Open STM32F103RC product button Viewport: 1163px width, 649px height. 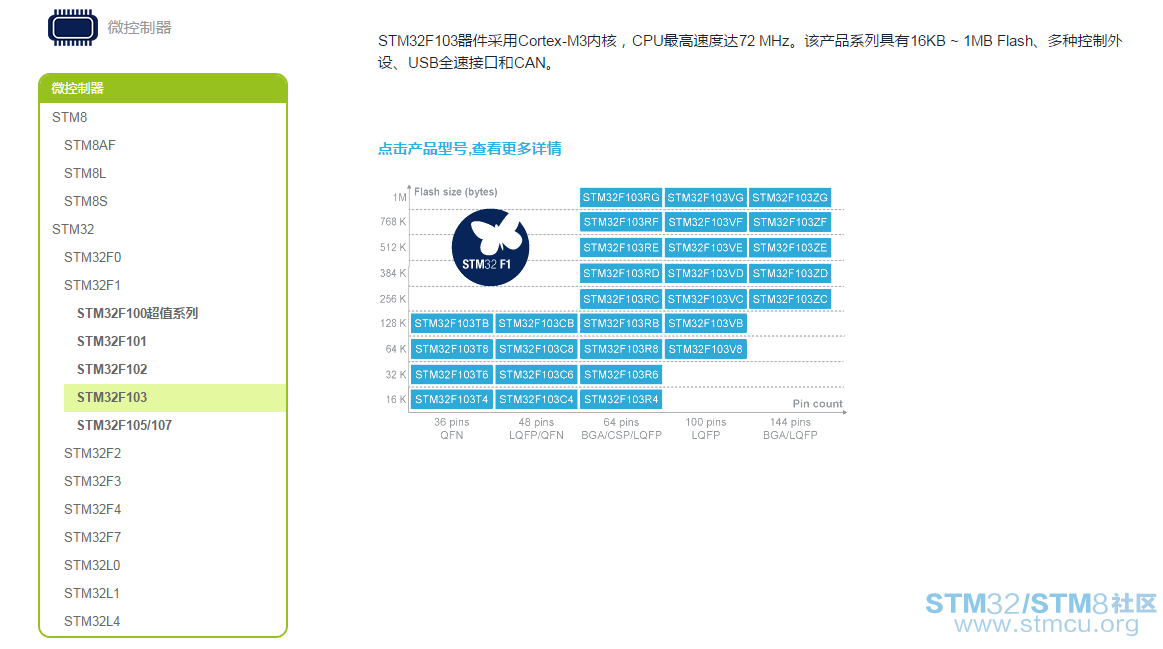tap(621, 299)
